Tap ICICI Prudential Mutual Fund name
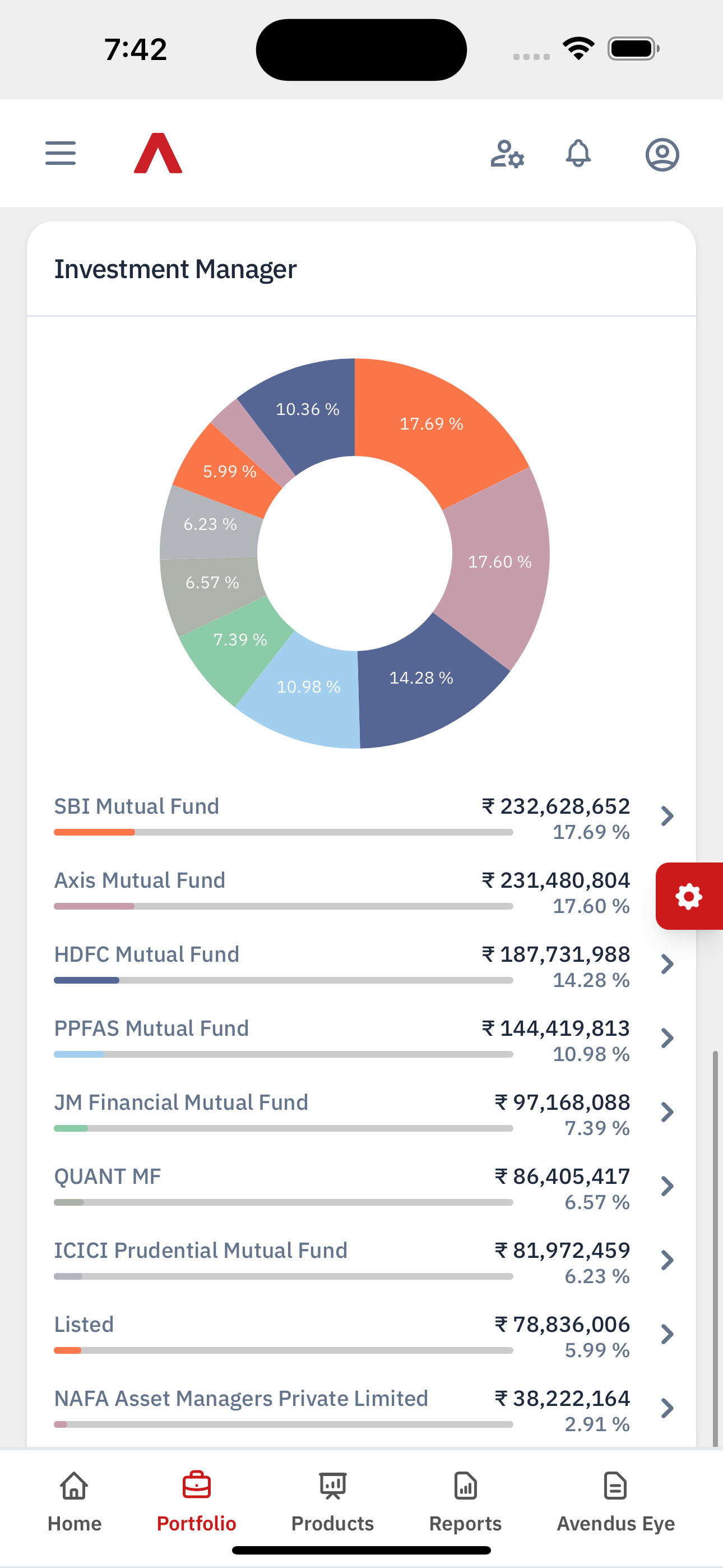The height and width of the screenshot is (1568, 723). point(201,1250)
